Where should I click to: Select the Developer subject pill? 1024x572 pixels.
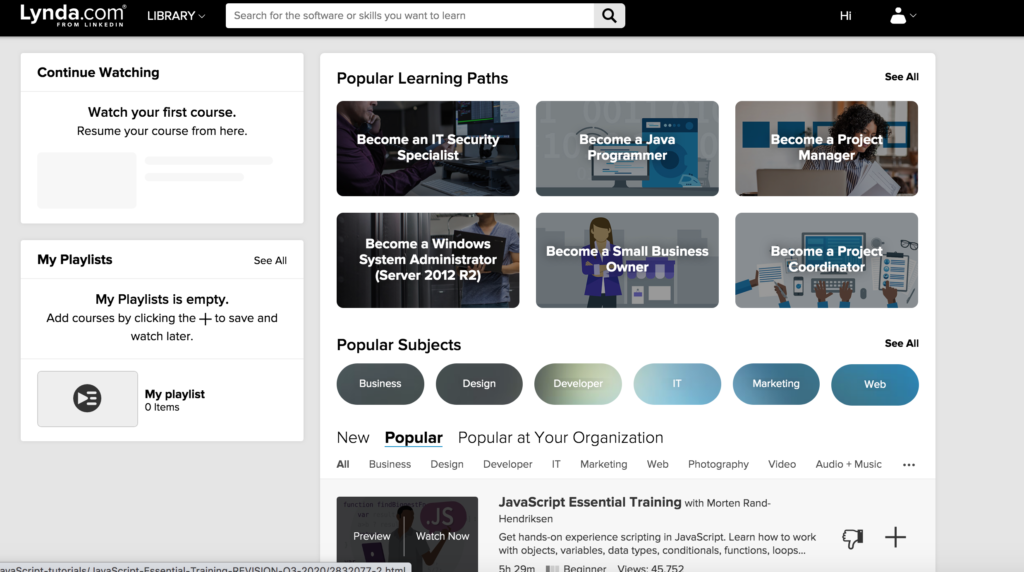pyautogui.click(x=578, y=384)
